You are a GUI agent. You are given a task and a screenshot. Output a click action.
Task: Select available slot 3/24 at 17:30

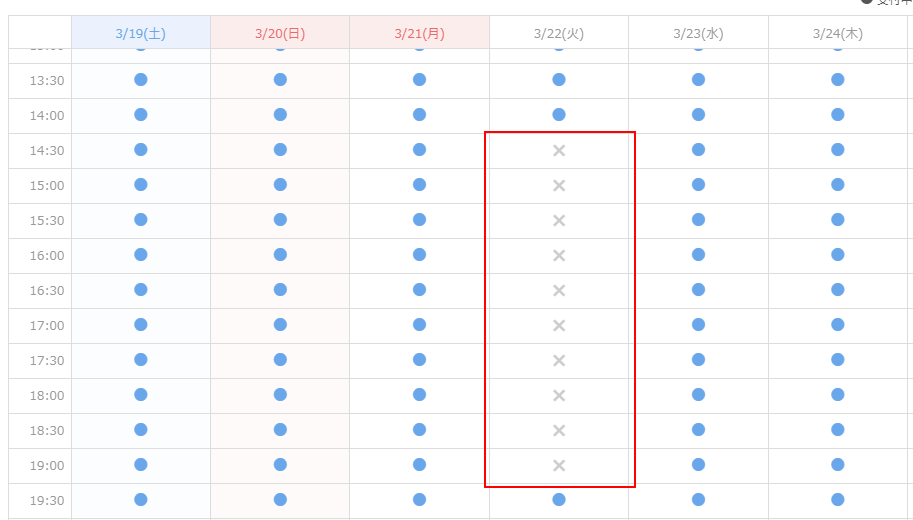point(838,360)
